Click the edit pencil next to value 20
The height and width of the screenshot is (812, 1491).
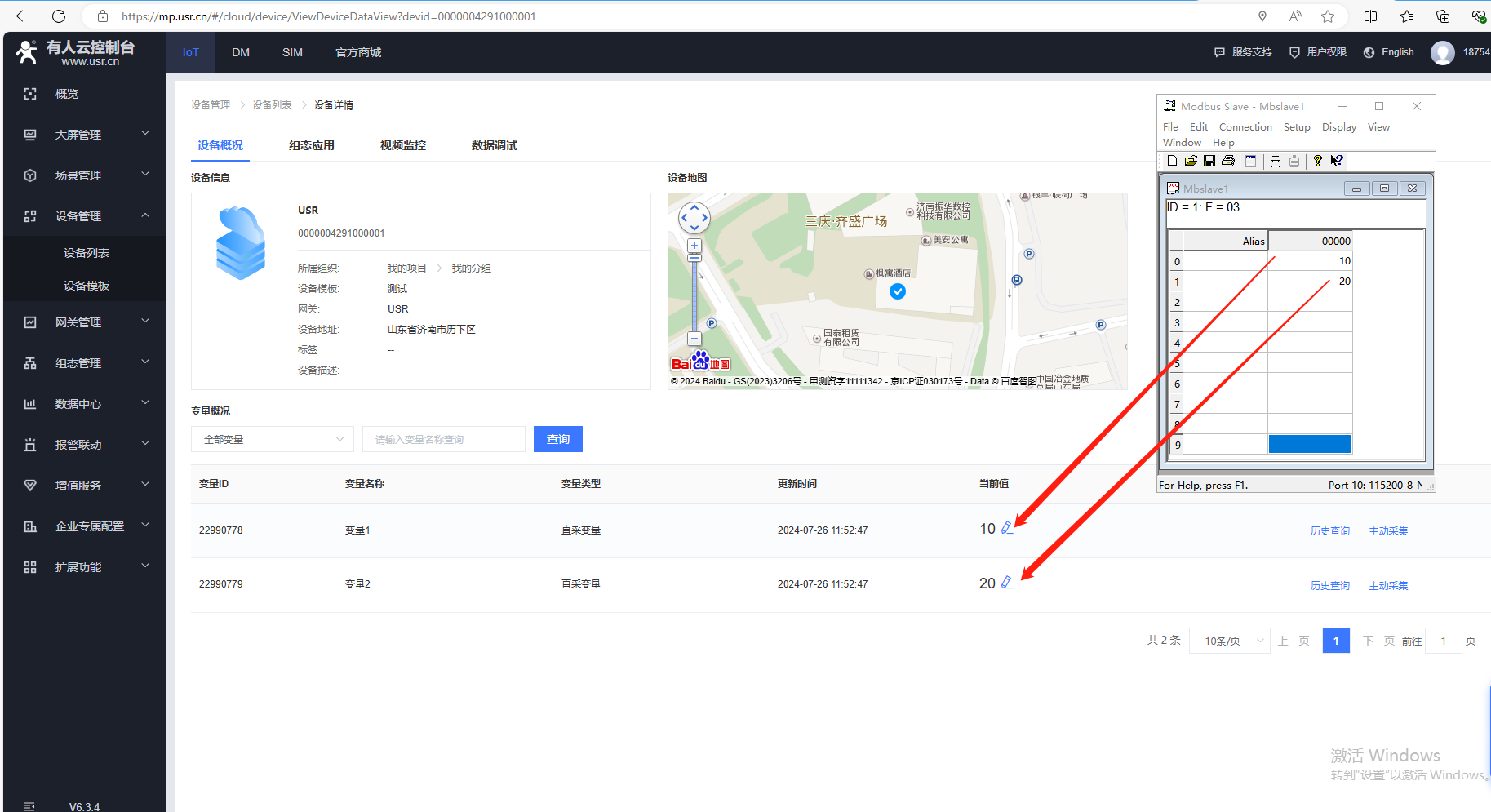pyautogui.click(x=1007, y=583)
